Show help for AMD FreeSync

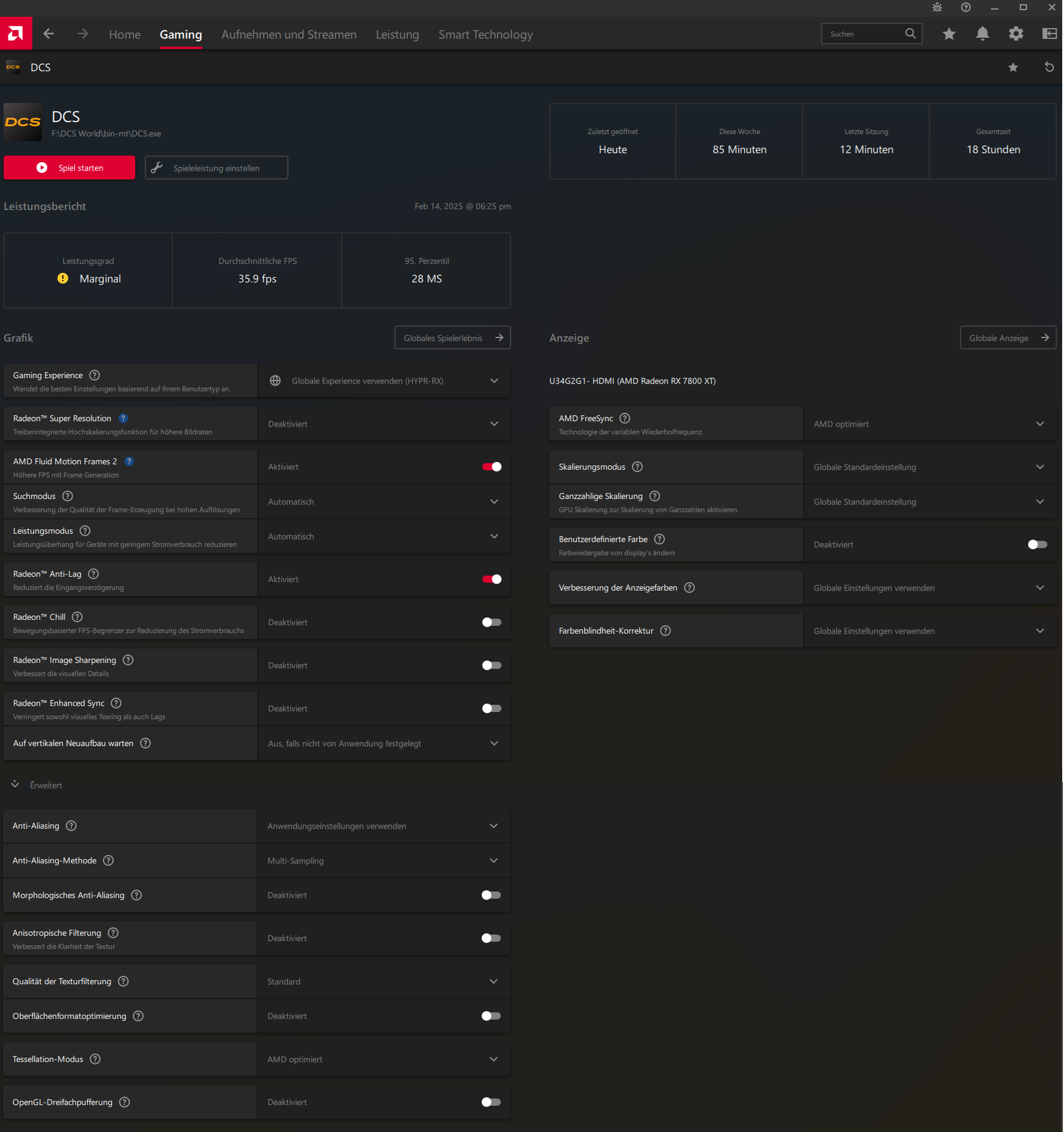point(625,418)
